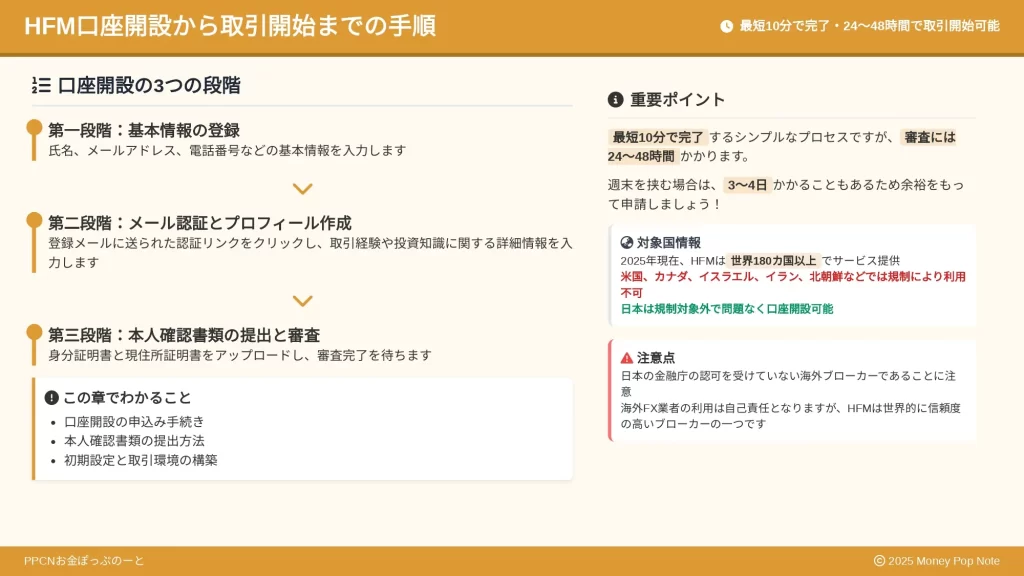Click the box heading この章でわかること
This screenshot has width=1024, height=576.
point(127,398)
